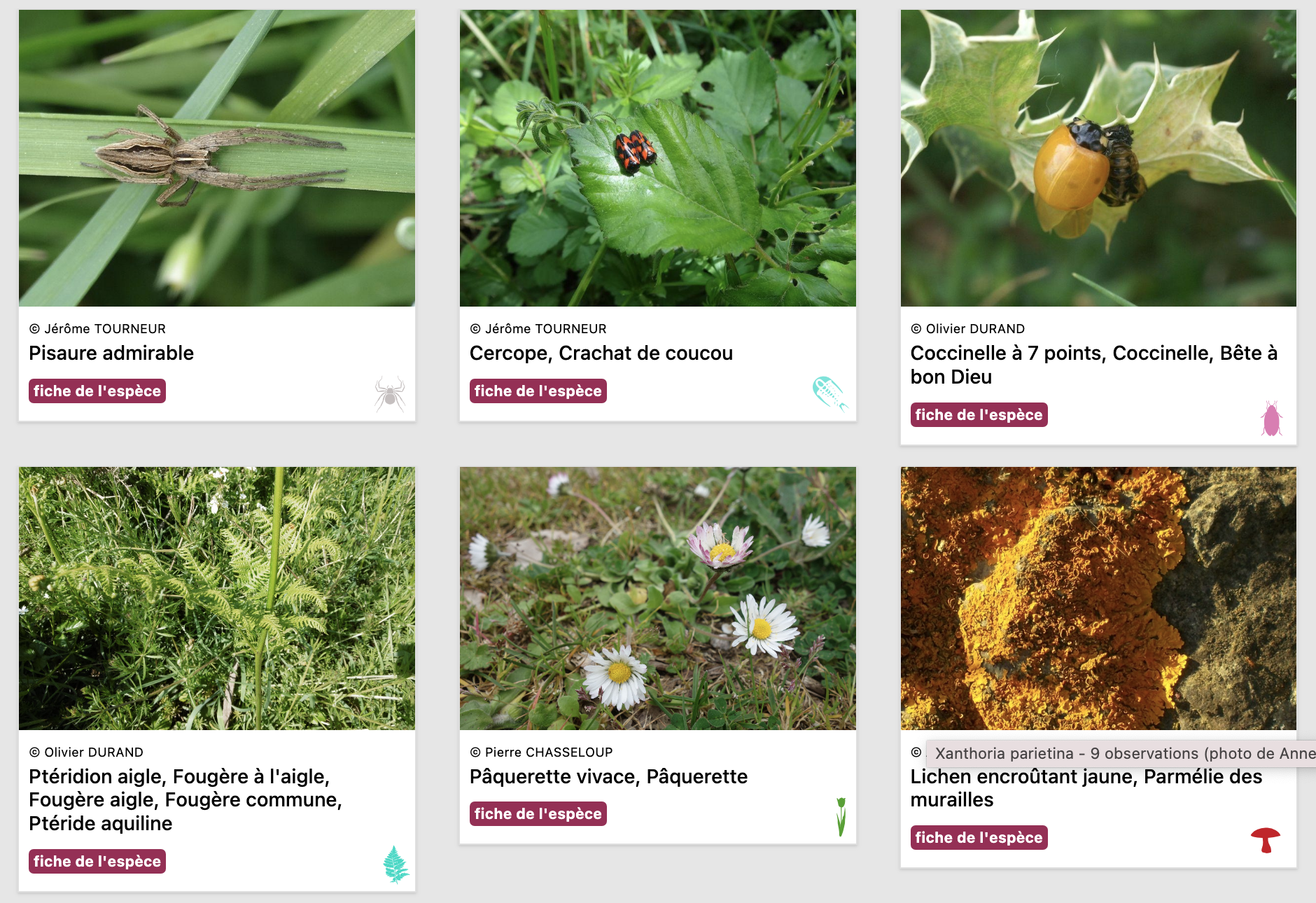Open species sheet for Lichen encroûtant jaune
The height and width of the screenshot is (903, 1316).
tap(979, 837)
